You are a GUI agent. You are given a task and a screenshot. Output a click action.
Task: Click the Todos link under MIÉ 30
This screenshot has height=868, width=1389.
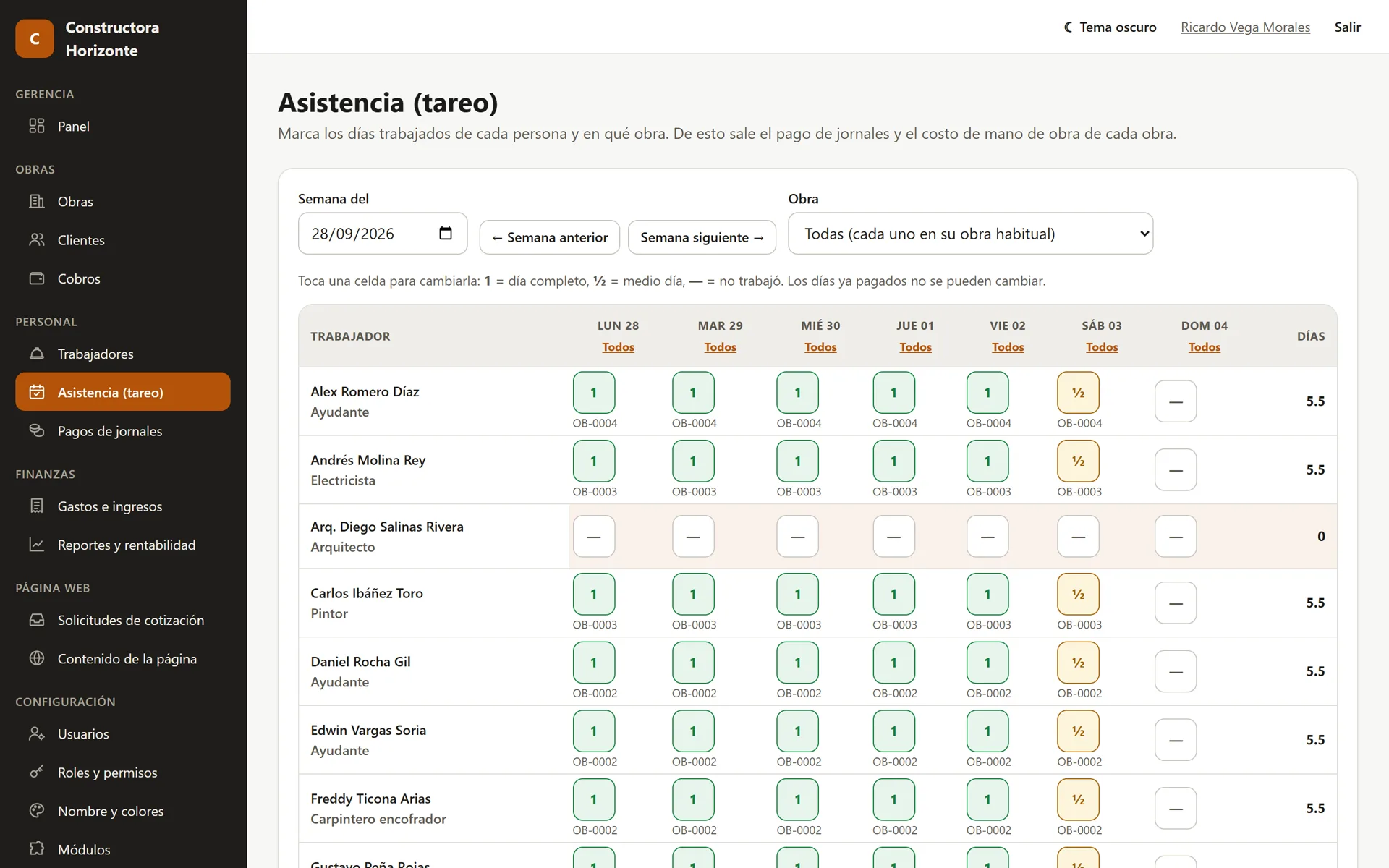(x=820, y=347)
